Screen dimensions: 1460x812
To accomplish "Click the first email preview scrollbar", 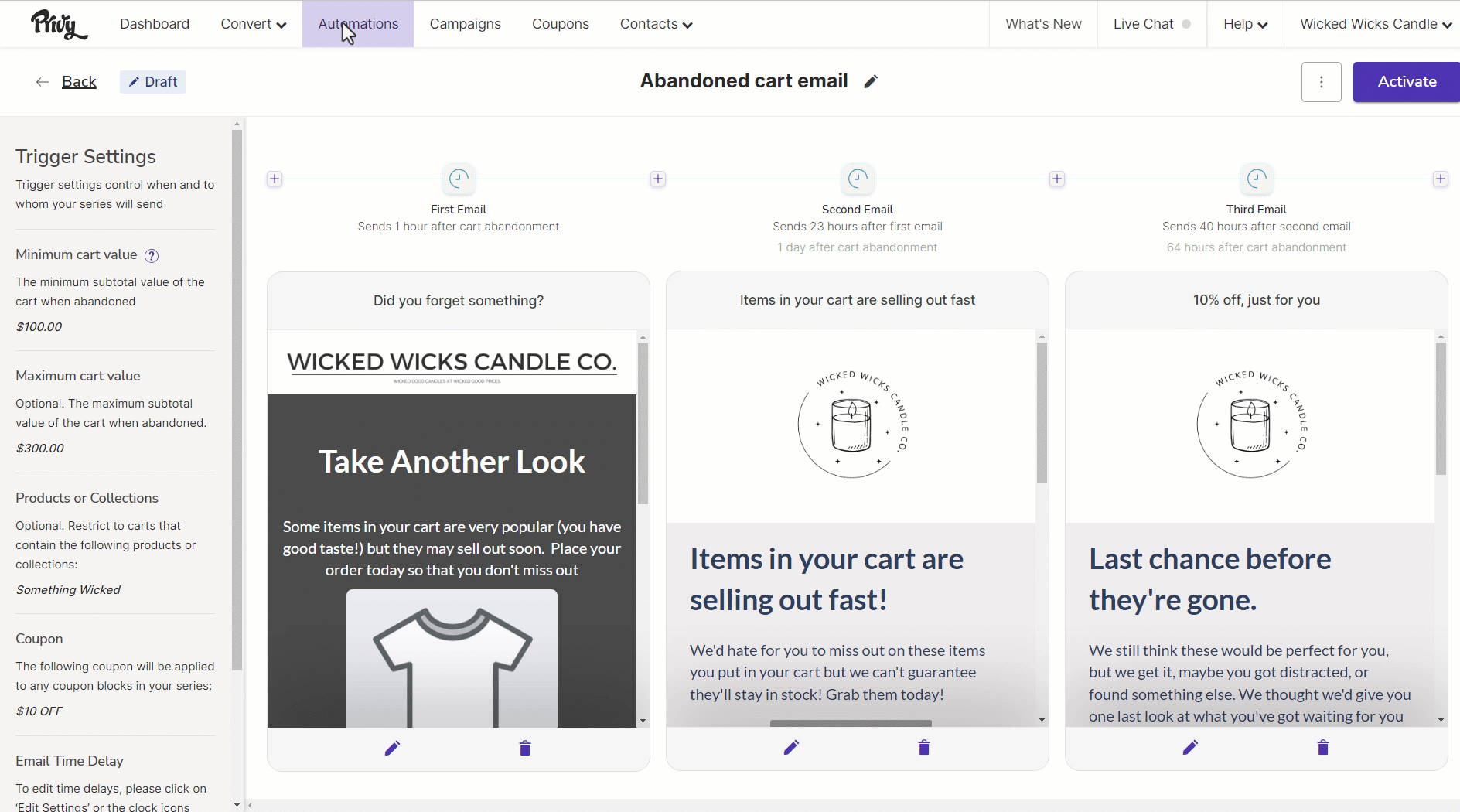I will tap(643, 424).
